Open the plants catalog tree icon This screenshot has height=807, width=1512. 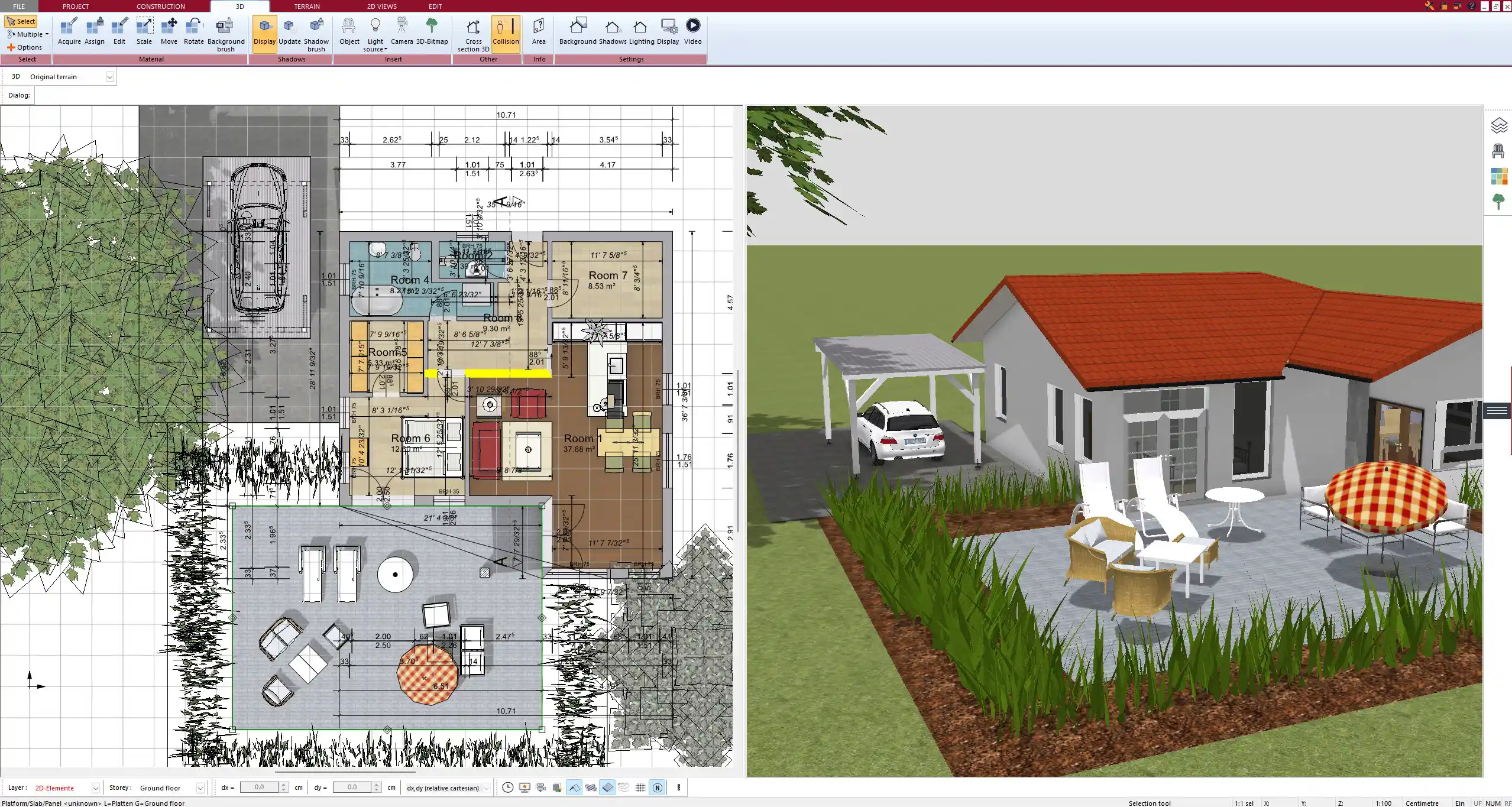pyautogui.click(x=1498, y=202)
